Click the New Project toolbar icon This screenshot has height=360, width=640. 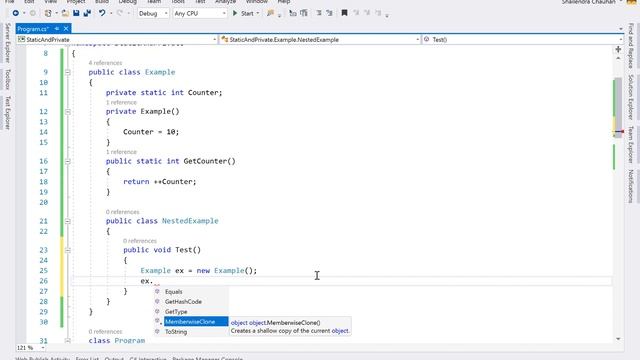pyautogui.click(x=48, y=13)
